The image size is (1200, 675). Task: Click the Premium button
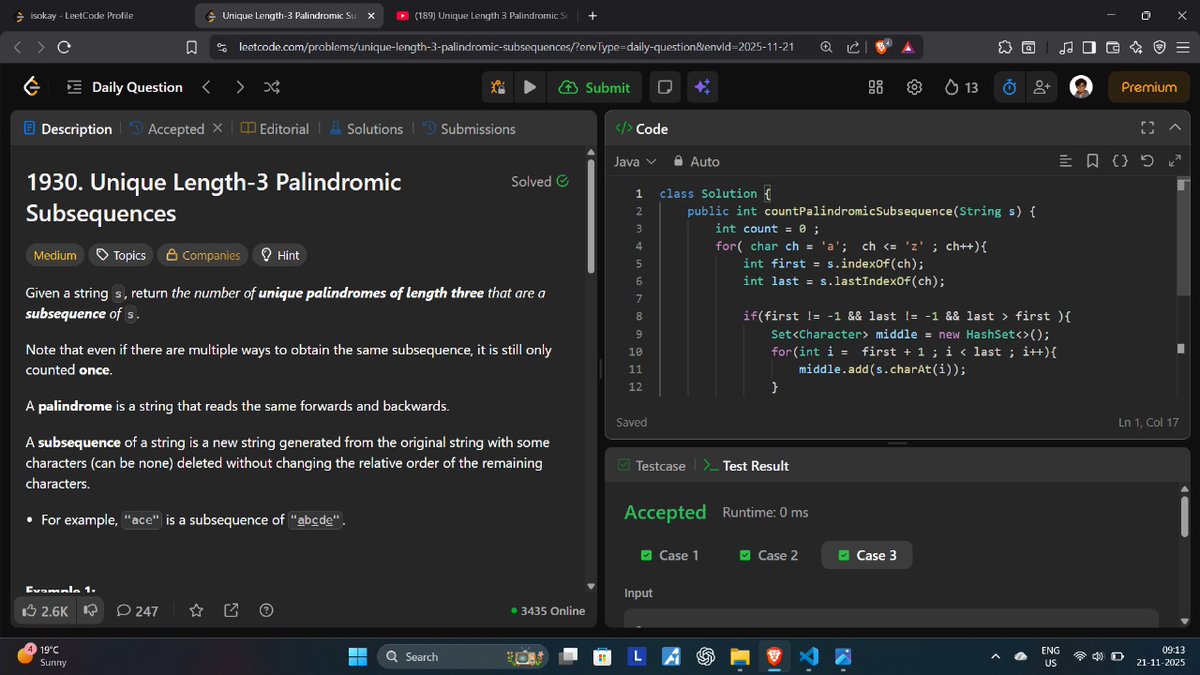1149,87
